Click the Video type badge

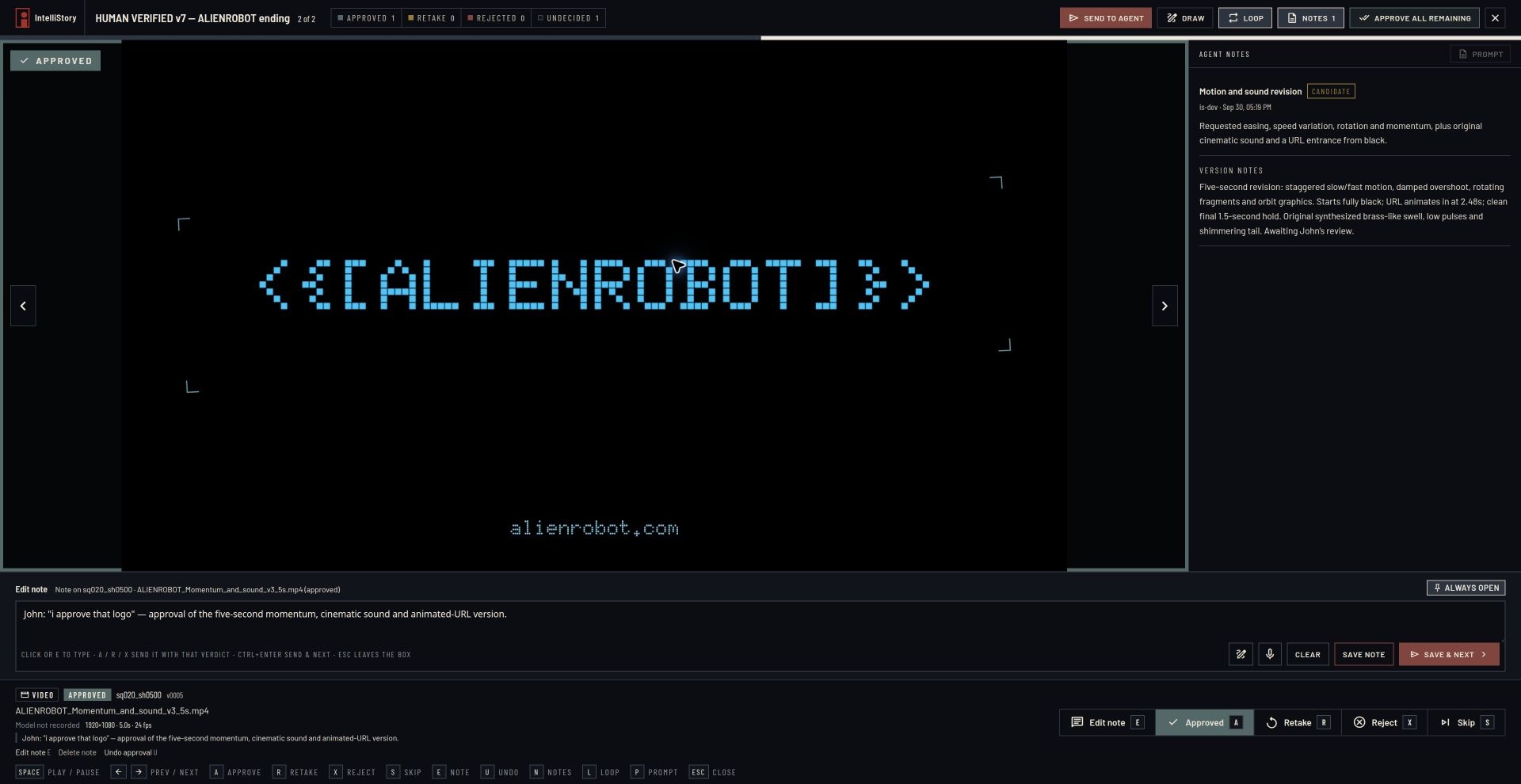tap(36, 695)
